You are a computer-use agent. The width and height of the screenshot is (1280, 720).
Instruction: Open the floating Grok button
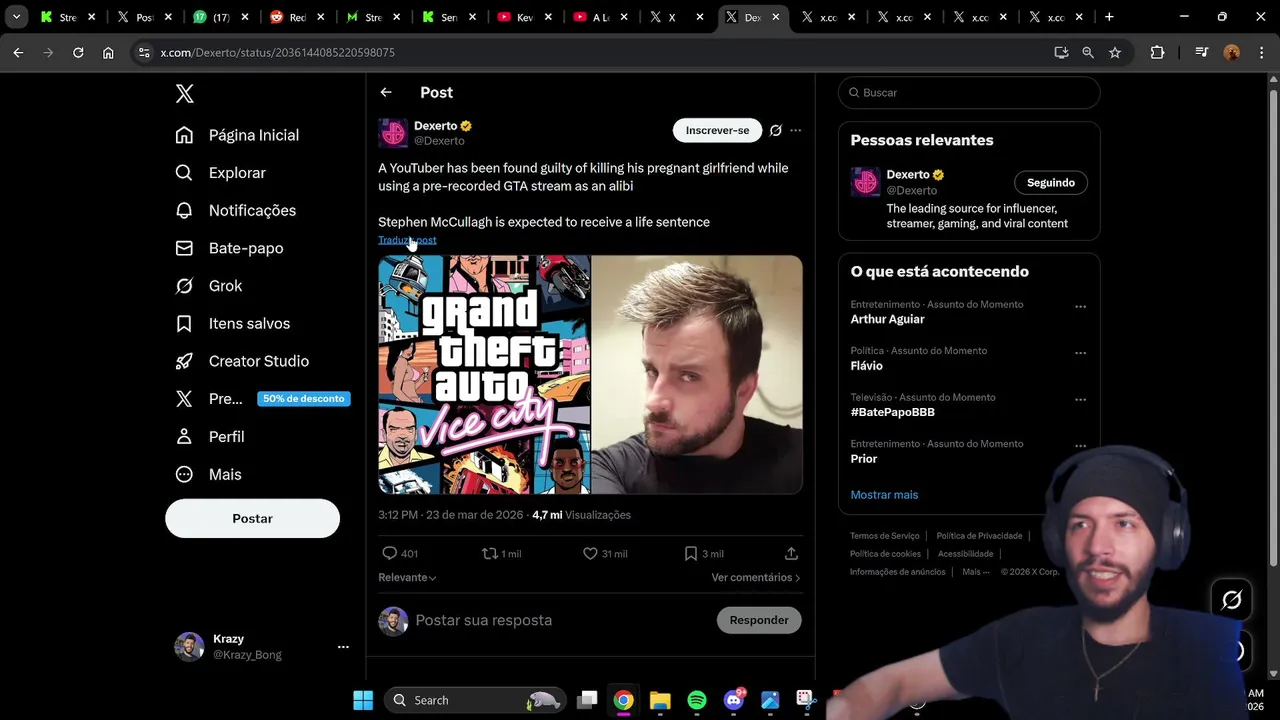(x=1232, y=599)
